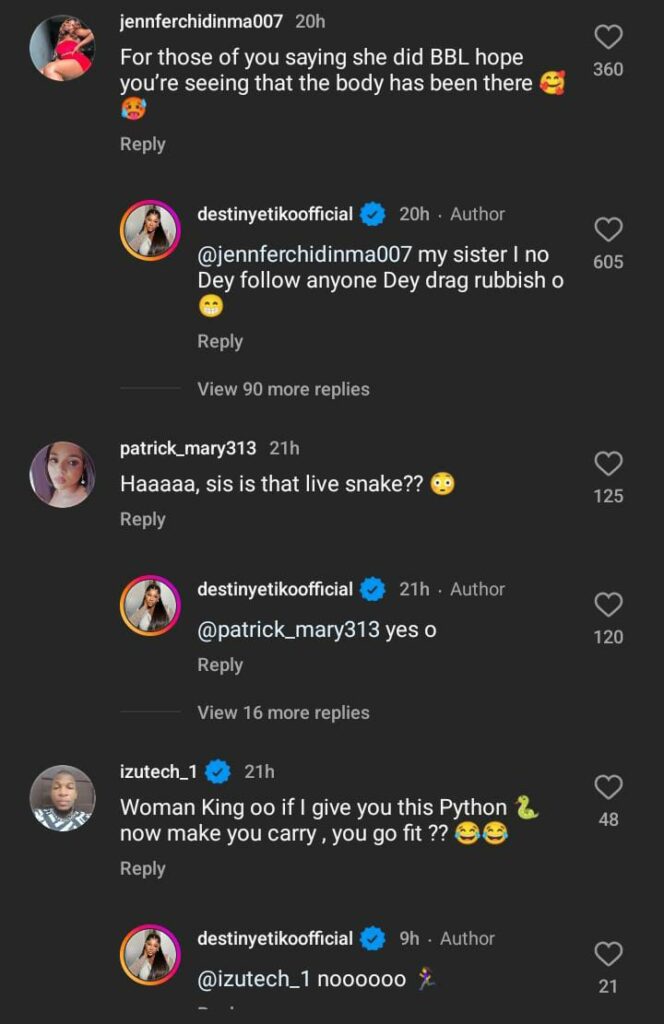Reply to jennferchidinma007's comment

(142, 144)
